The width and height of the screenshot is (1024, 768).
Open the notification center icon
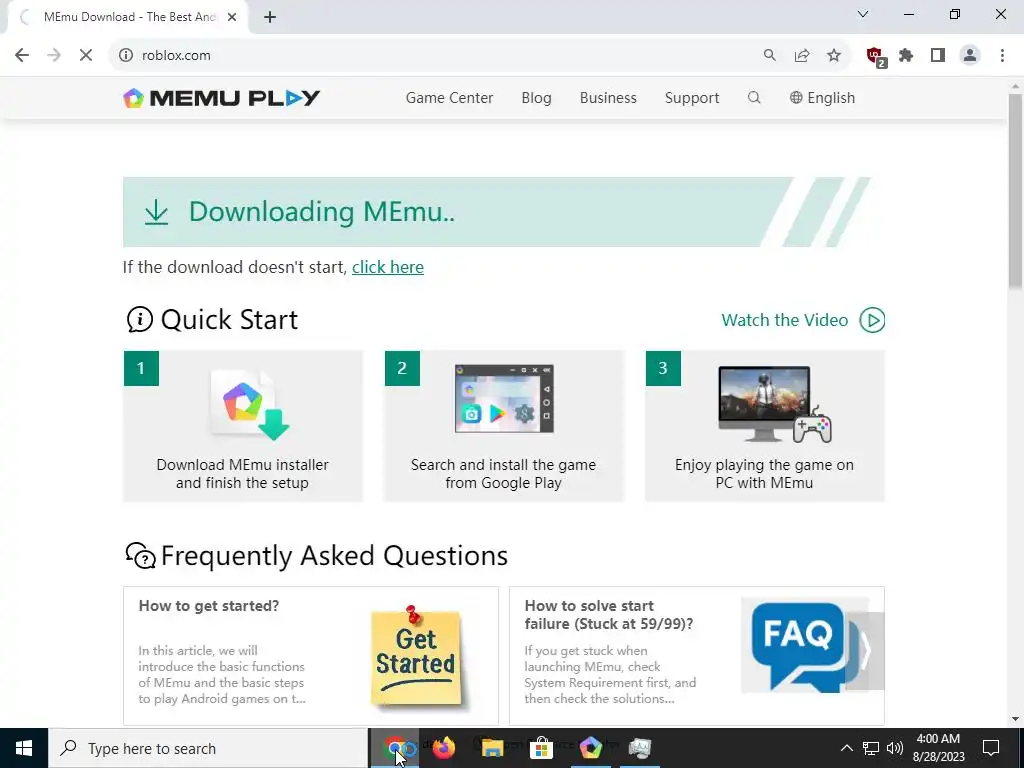pyautogui.click(x=991, y=748)
